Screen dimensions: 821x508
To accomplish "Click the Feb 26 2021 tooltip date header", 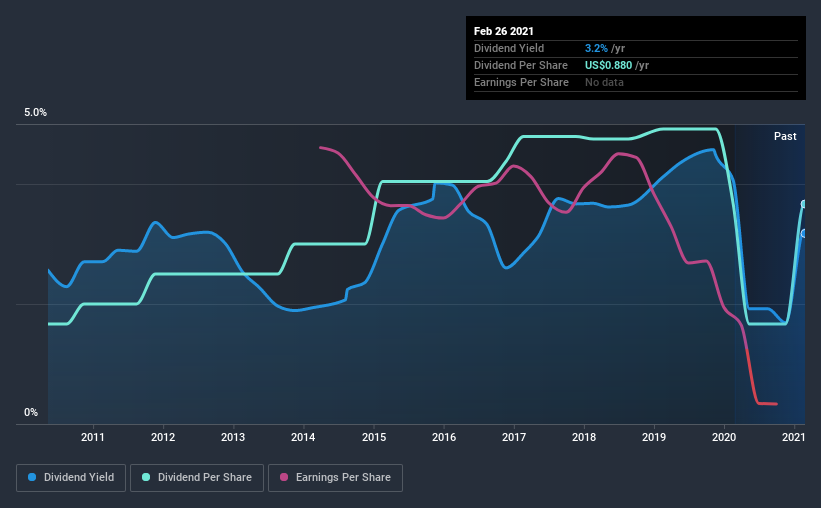I will 504,31.
